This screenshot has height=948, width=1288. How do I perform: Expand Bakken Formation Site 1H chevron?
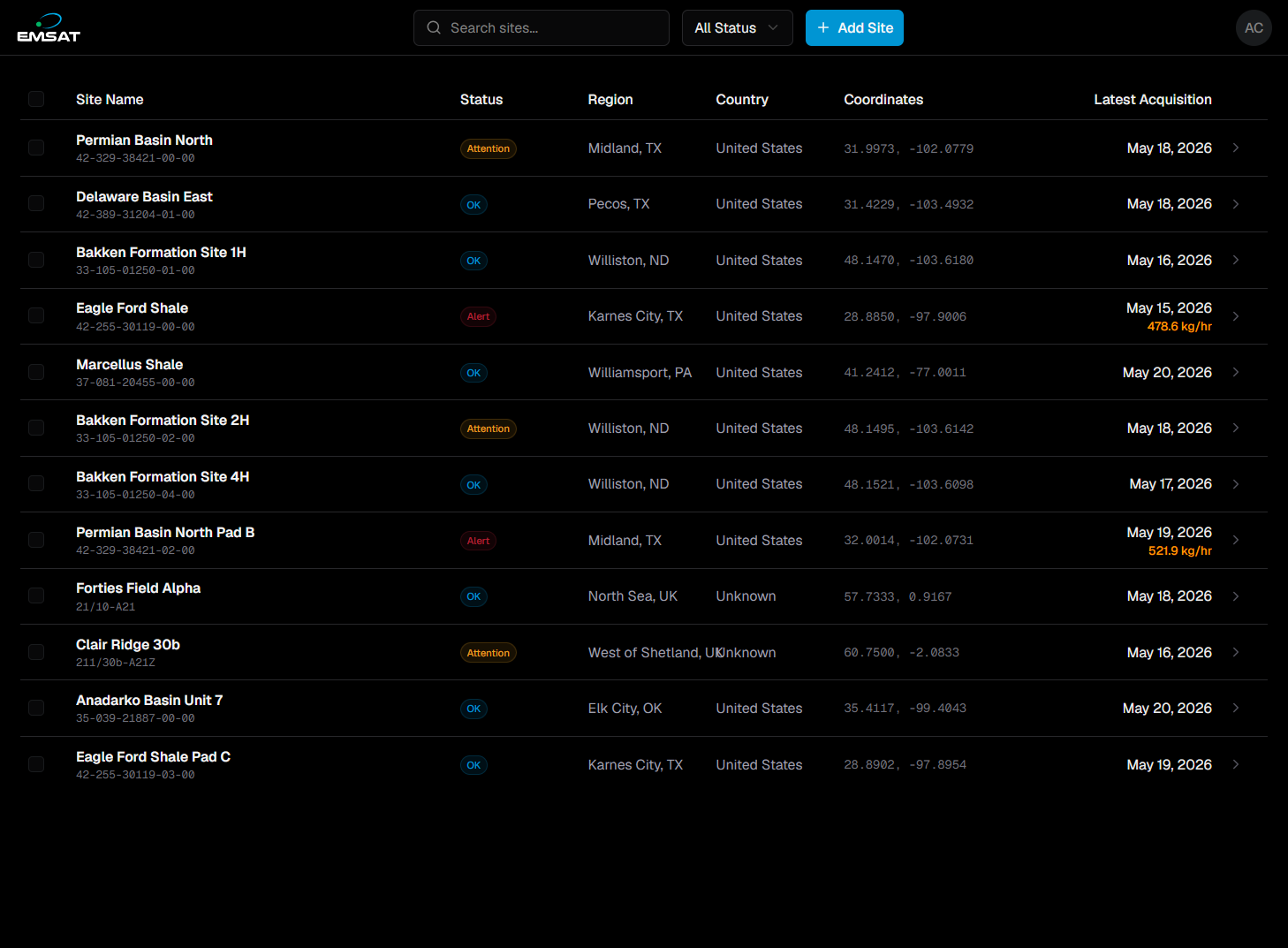[1236, 260]
